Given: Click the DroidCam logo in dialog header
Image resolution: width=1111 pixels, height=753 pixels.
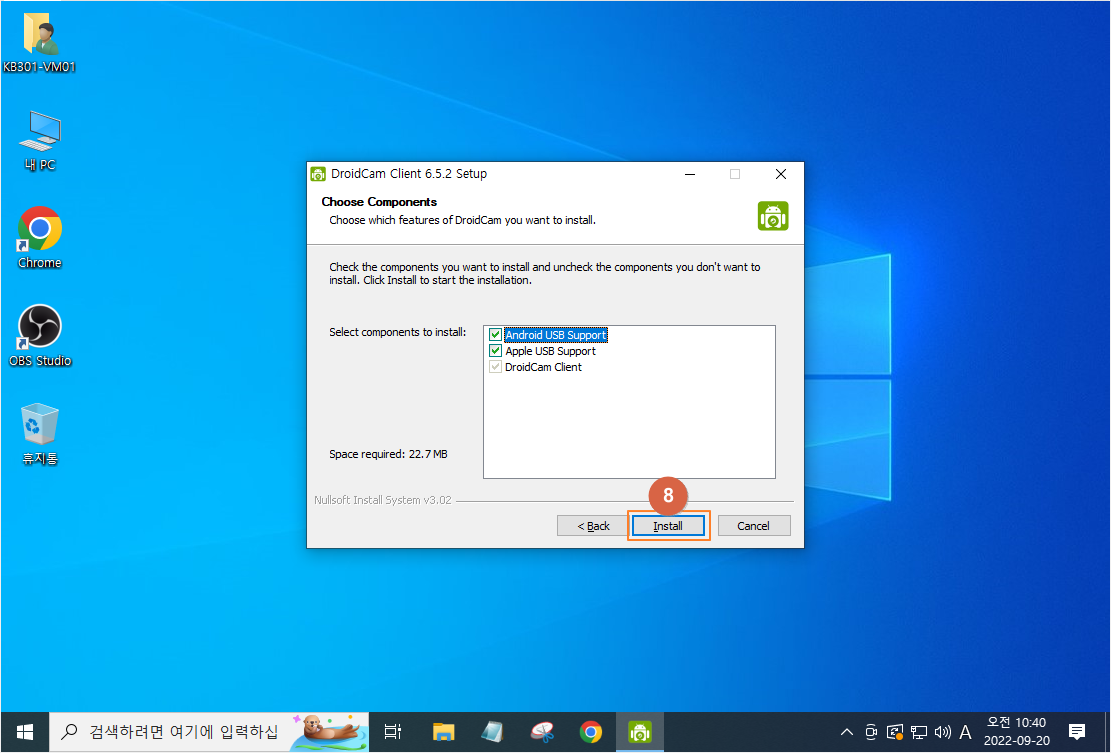Looking at the screenshot, I should point(772,217).
